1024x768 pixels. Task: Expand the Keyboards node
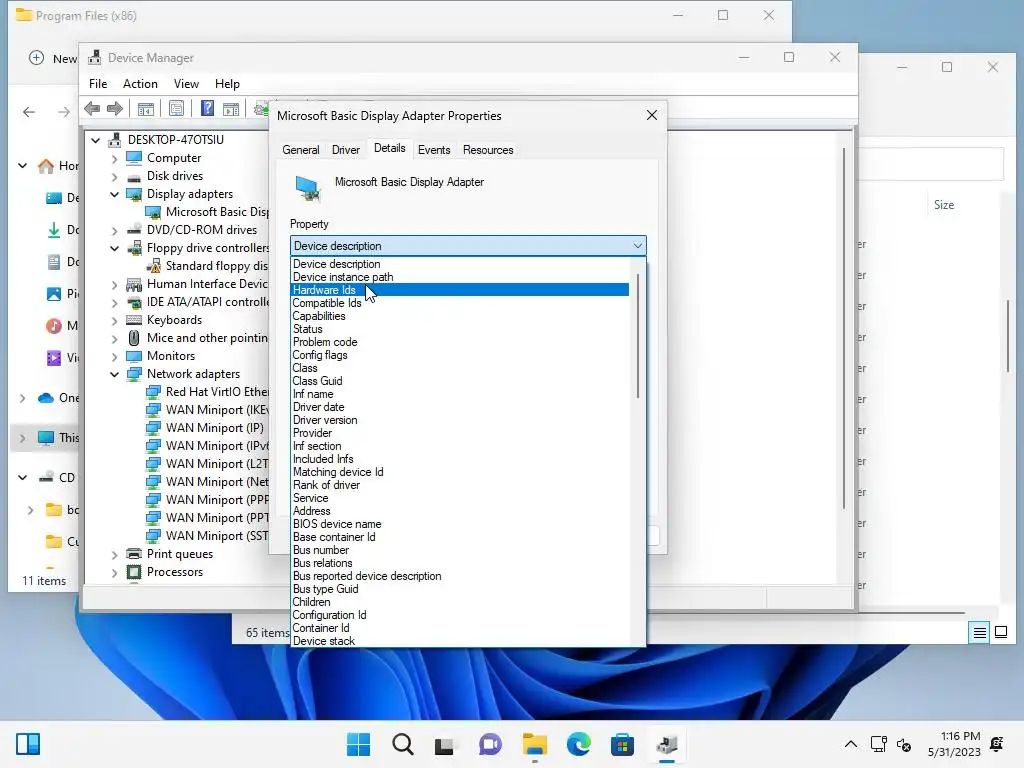(x=114, y=320)
